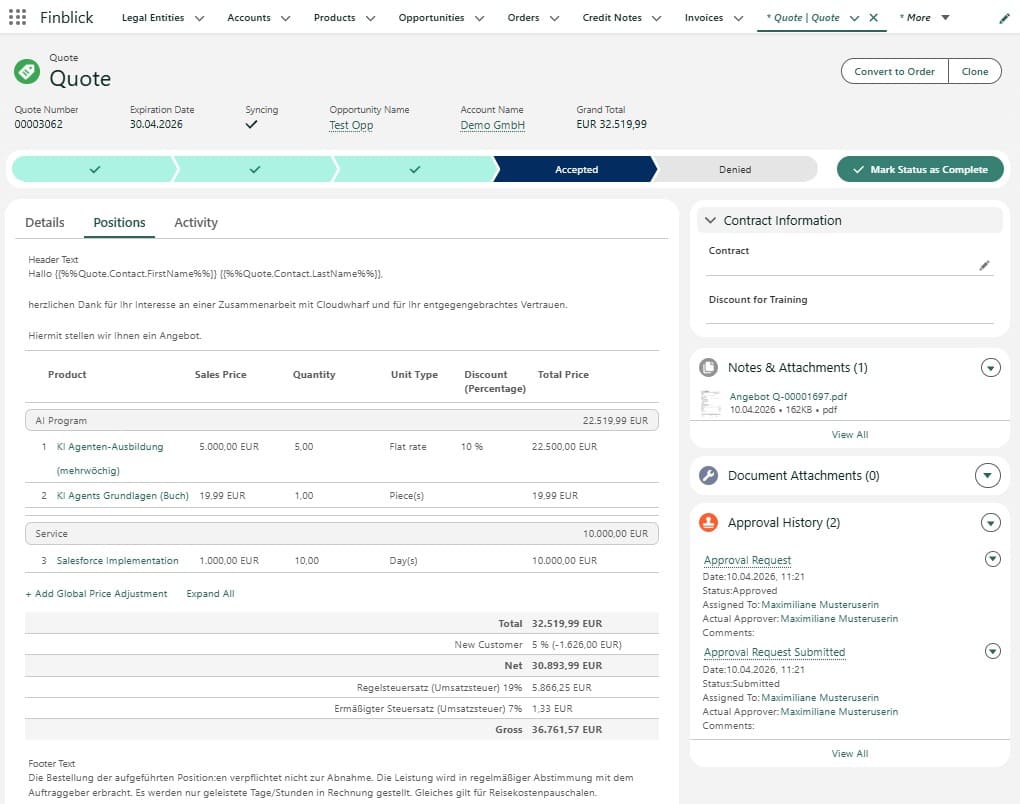Open Approval Request Submitted row actions menu

(x=993, y=650)
